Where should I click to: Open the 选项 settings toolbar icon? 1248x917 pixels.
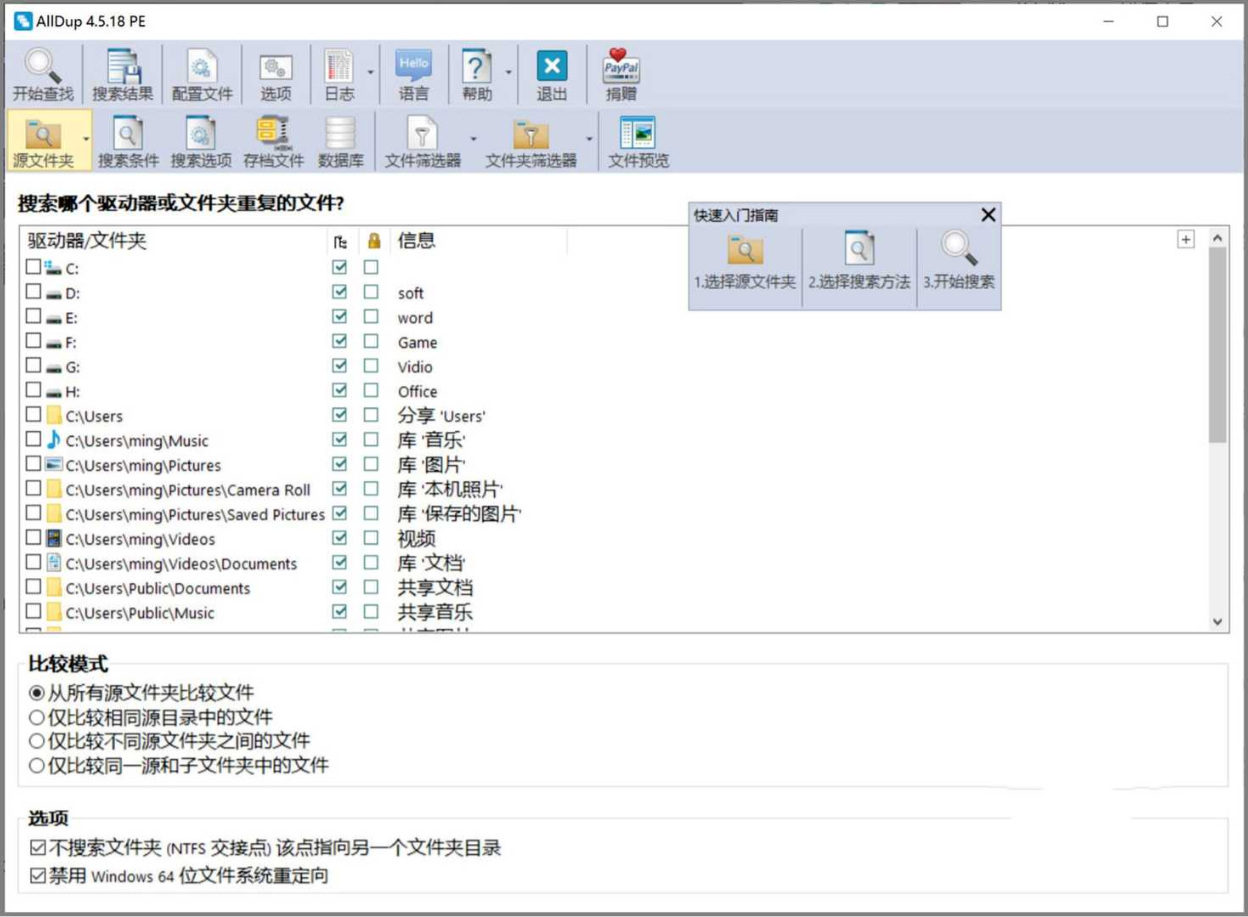coord(276,75)
